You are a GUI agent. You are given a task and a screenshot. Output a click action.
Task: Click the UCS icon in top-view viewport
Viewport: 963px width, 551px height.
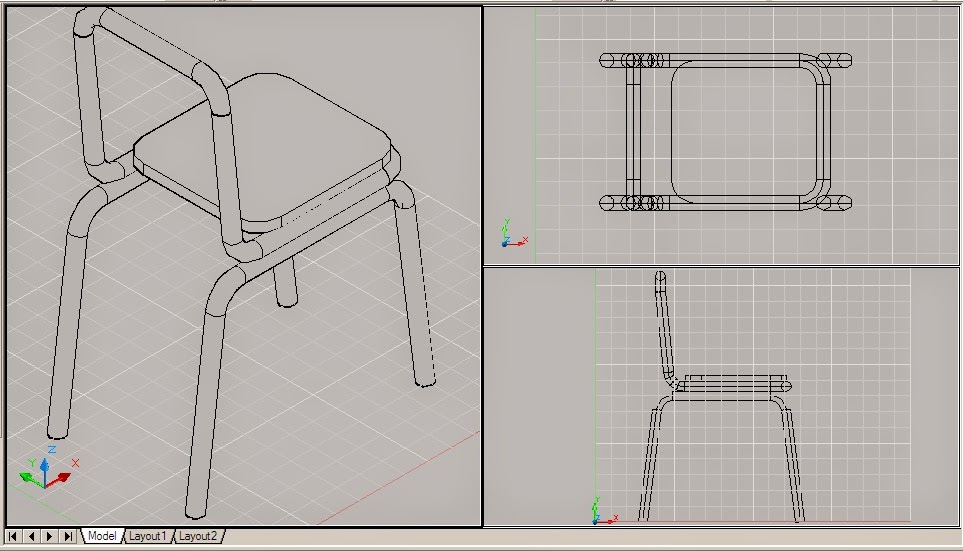click(513, 233)
